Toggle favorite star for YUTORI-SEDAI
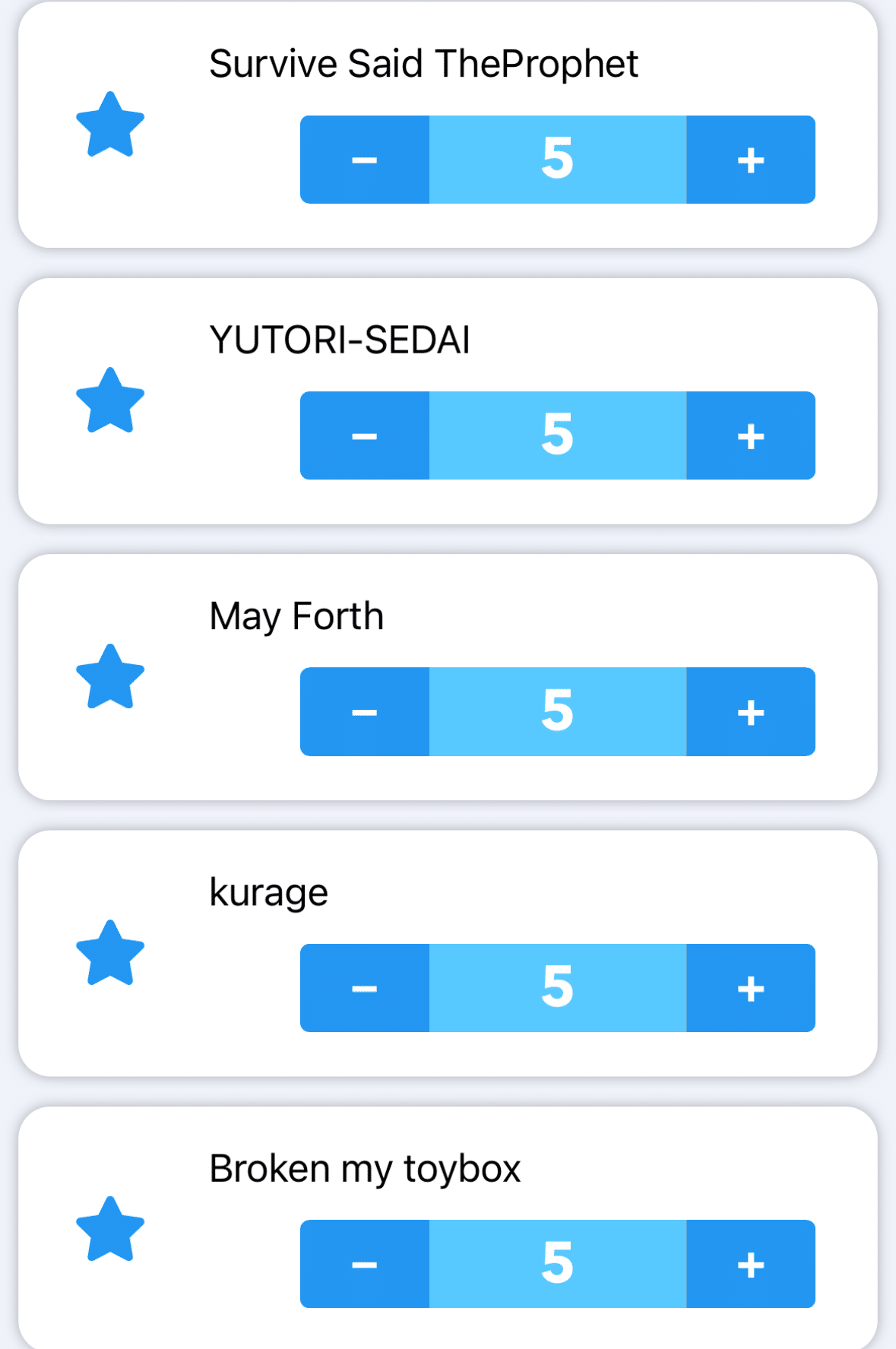The image size is (896, 1349). [x=110, y=401]
